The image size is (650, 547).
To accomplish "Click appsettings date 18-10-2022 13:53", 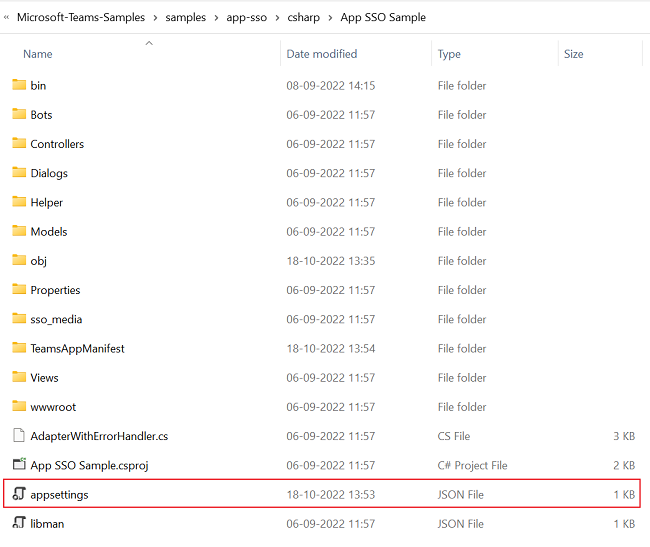I will 330,495.
